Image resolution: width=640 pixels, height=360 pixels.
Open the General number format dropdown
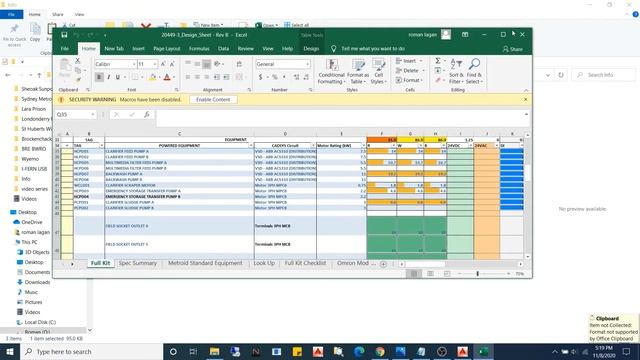(307, 64)
